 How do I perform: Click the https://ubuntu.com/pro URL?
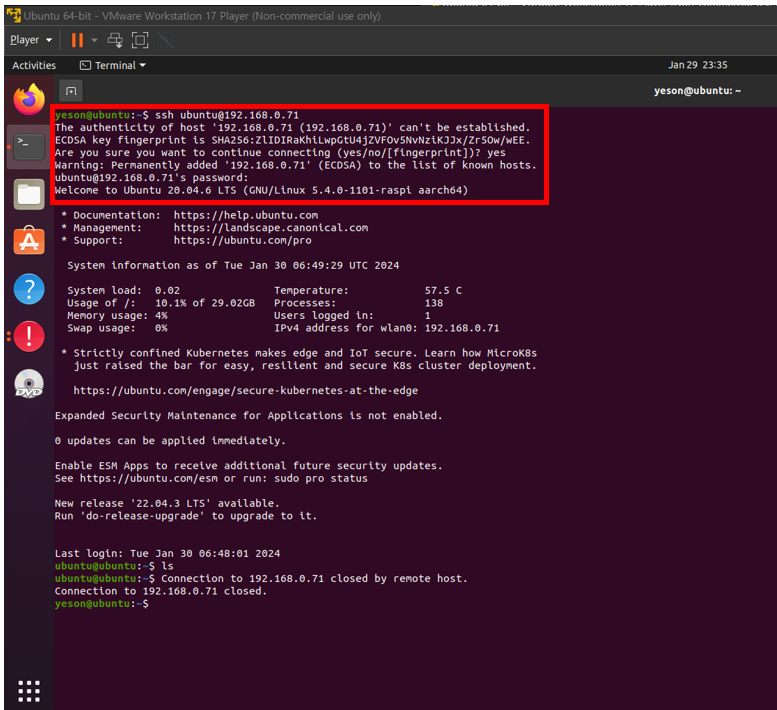click(242, 240)
